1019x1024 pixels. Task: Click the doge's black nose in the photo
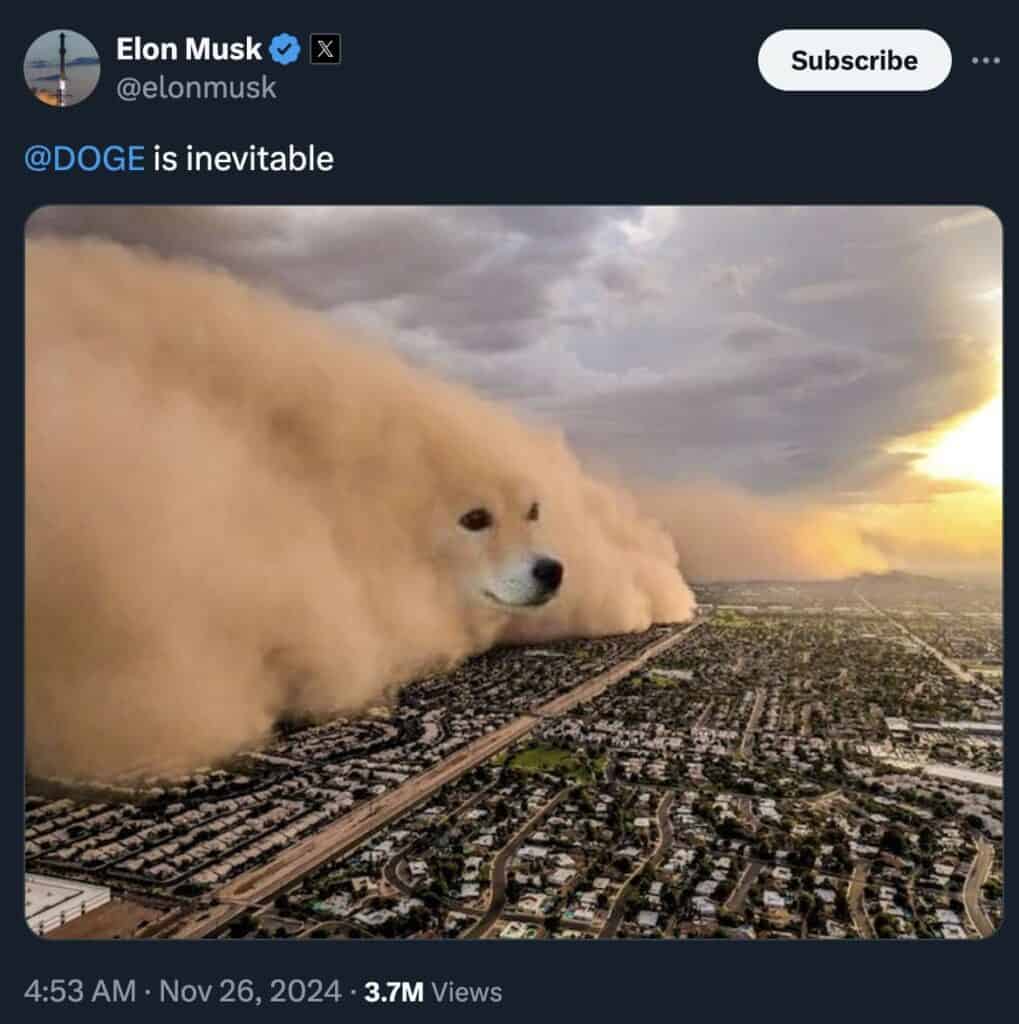coord(547,573)
